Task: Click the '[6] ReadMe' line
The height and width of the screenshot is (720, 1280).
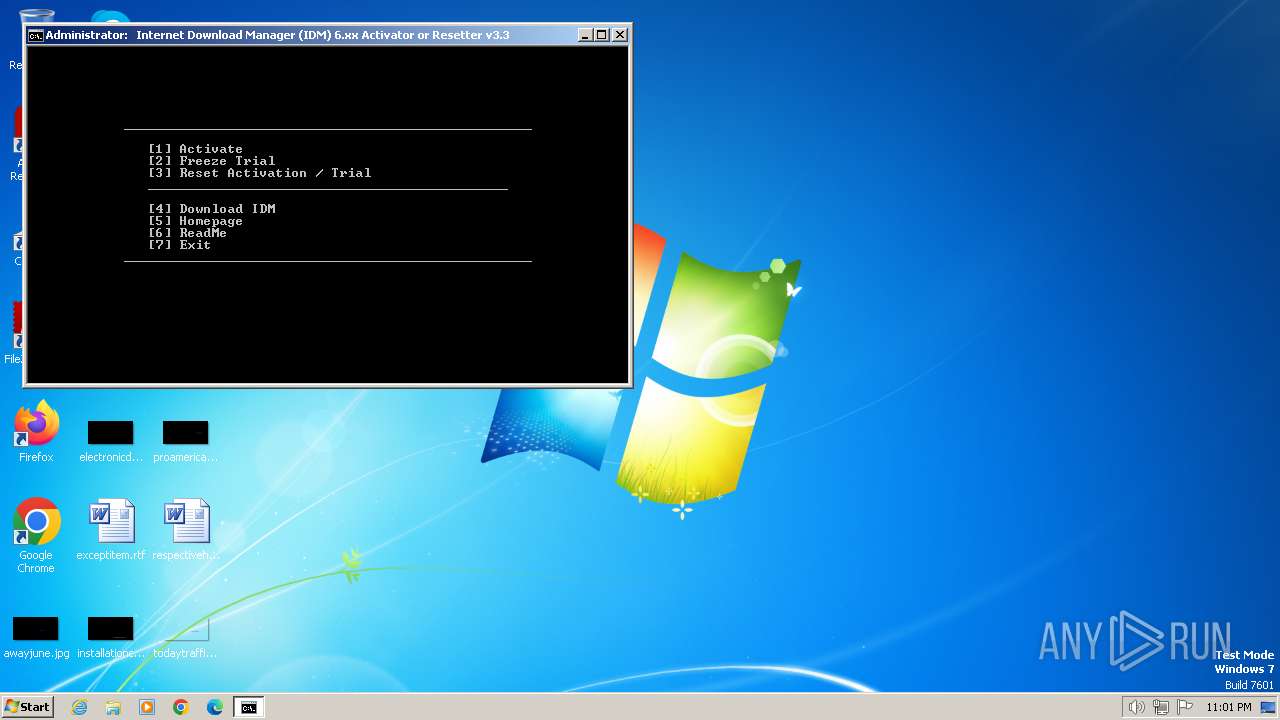Action: pyautogui.click(x=187, y=233)
